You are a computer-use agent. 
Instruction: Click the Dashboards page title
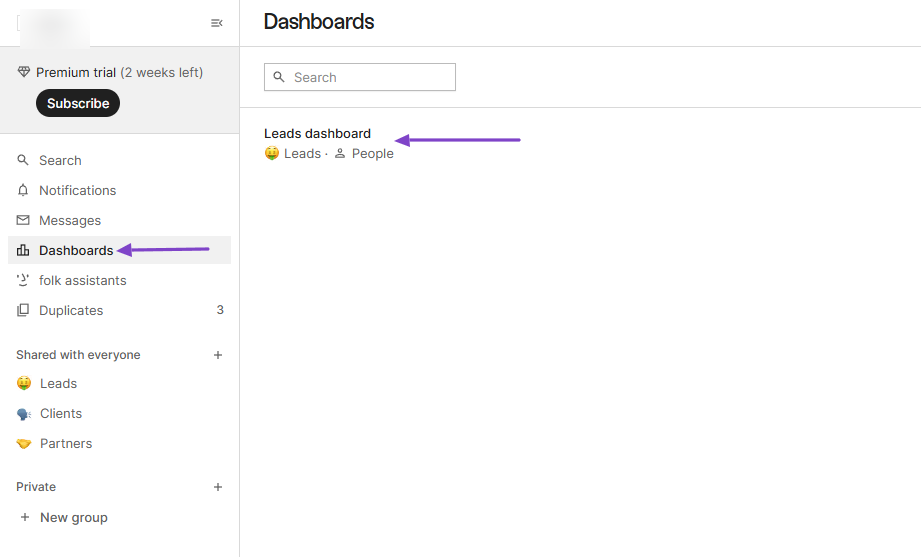(318, 22)
